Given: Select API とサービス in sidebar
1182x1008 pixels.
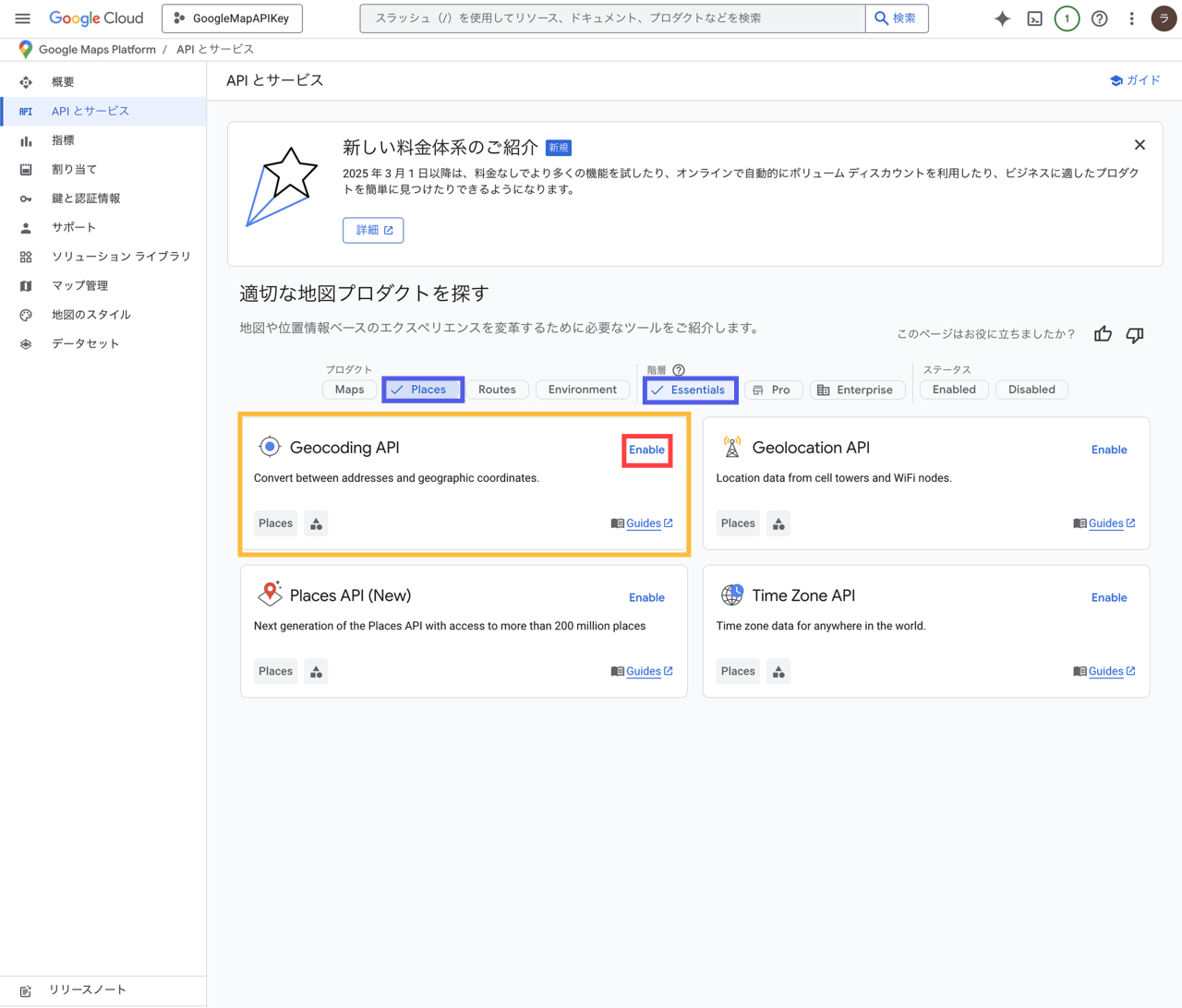Looking at the screenshot, I should [103, 111].
